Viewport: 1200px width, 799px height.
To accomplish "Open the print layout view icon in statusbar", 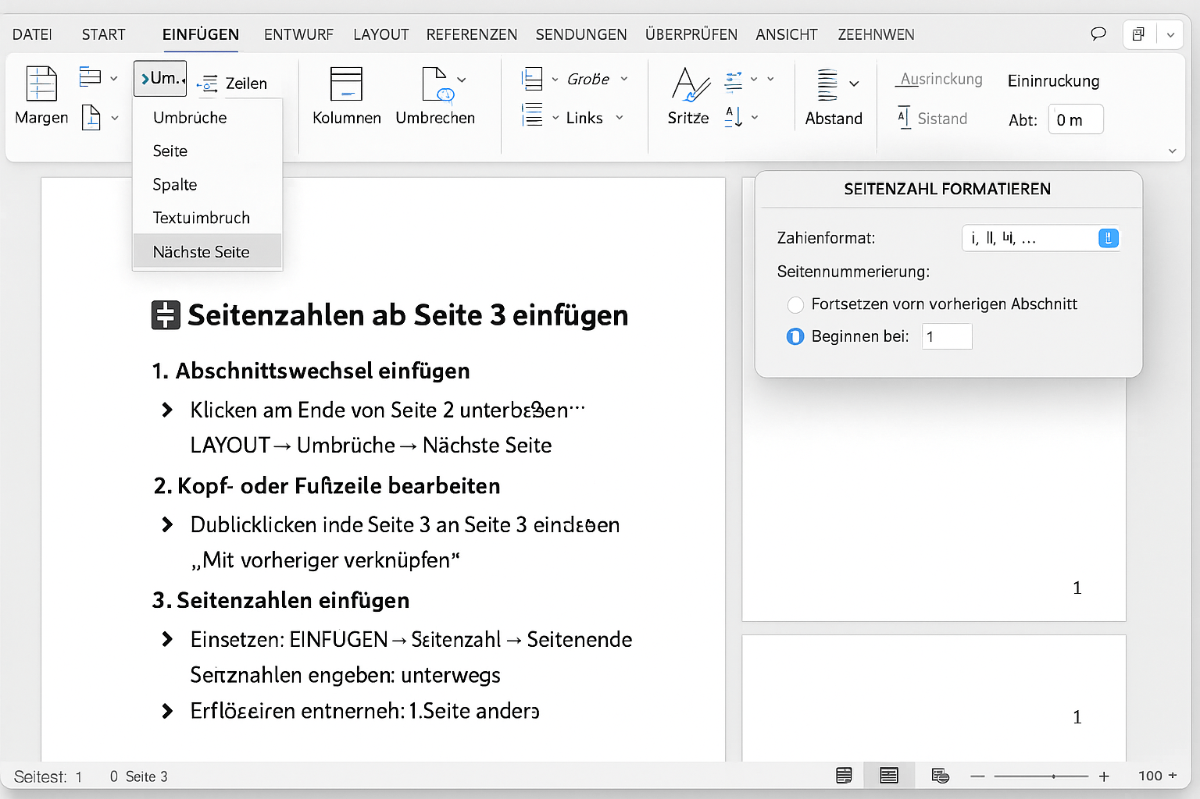I will 888,775.
